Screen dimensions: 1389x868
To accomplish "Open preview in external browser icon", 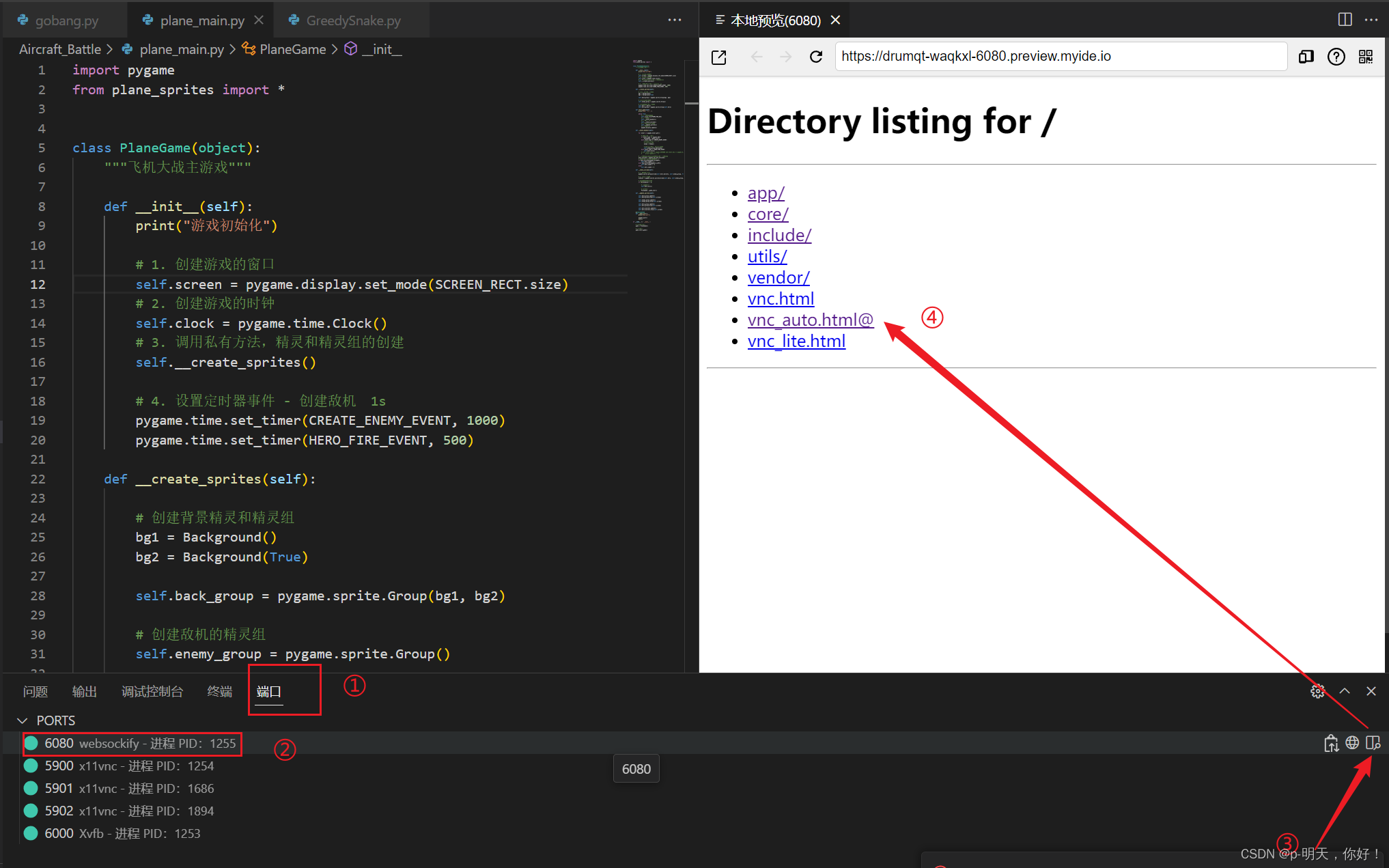I will 718,57.
